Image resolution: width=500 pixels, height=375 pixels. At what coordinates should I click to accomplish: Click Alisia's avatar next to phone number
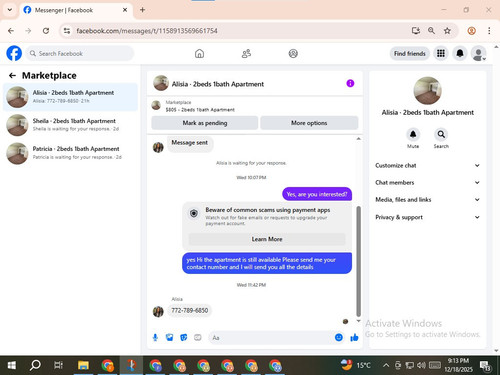point(158,311)
